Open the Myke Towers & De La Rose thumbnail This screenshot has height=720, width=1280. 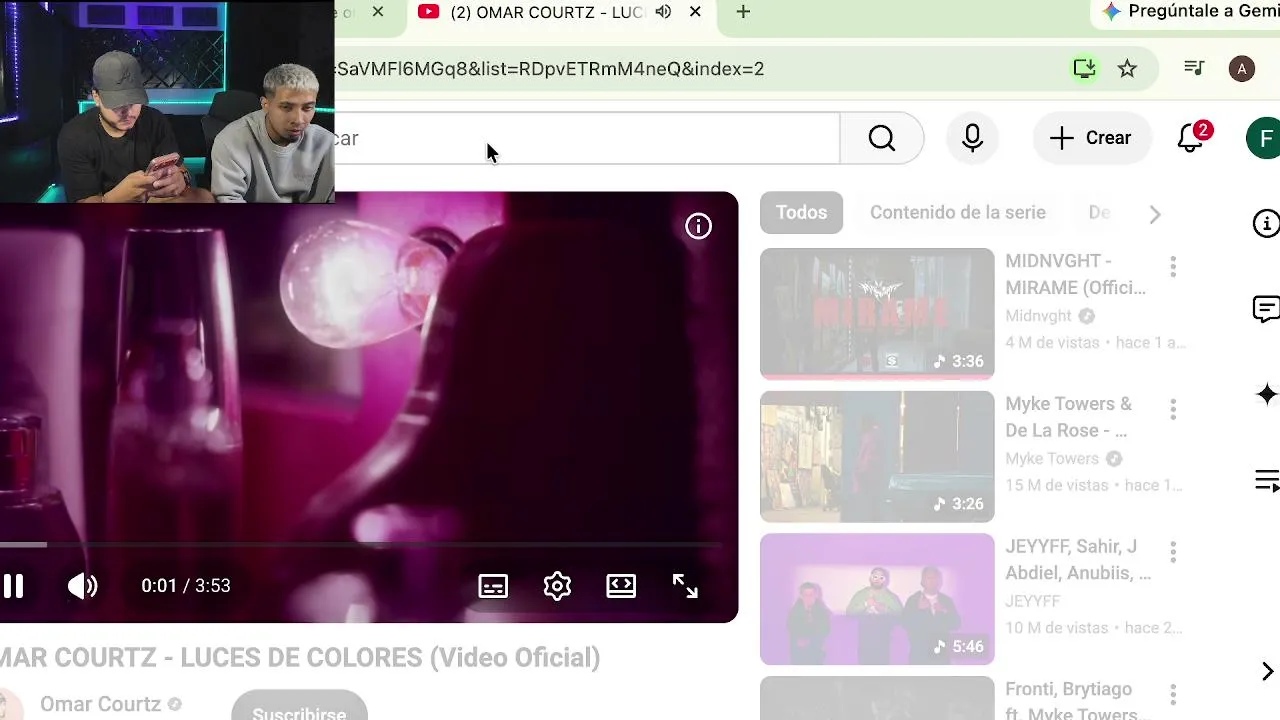pyautogui.click(x=877, y=456)
